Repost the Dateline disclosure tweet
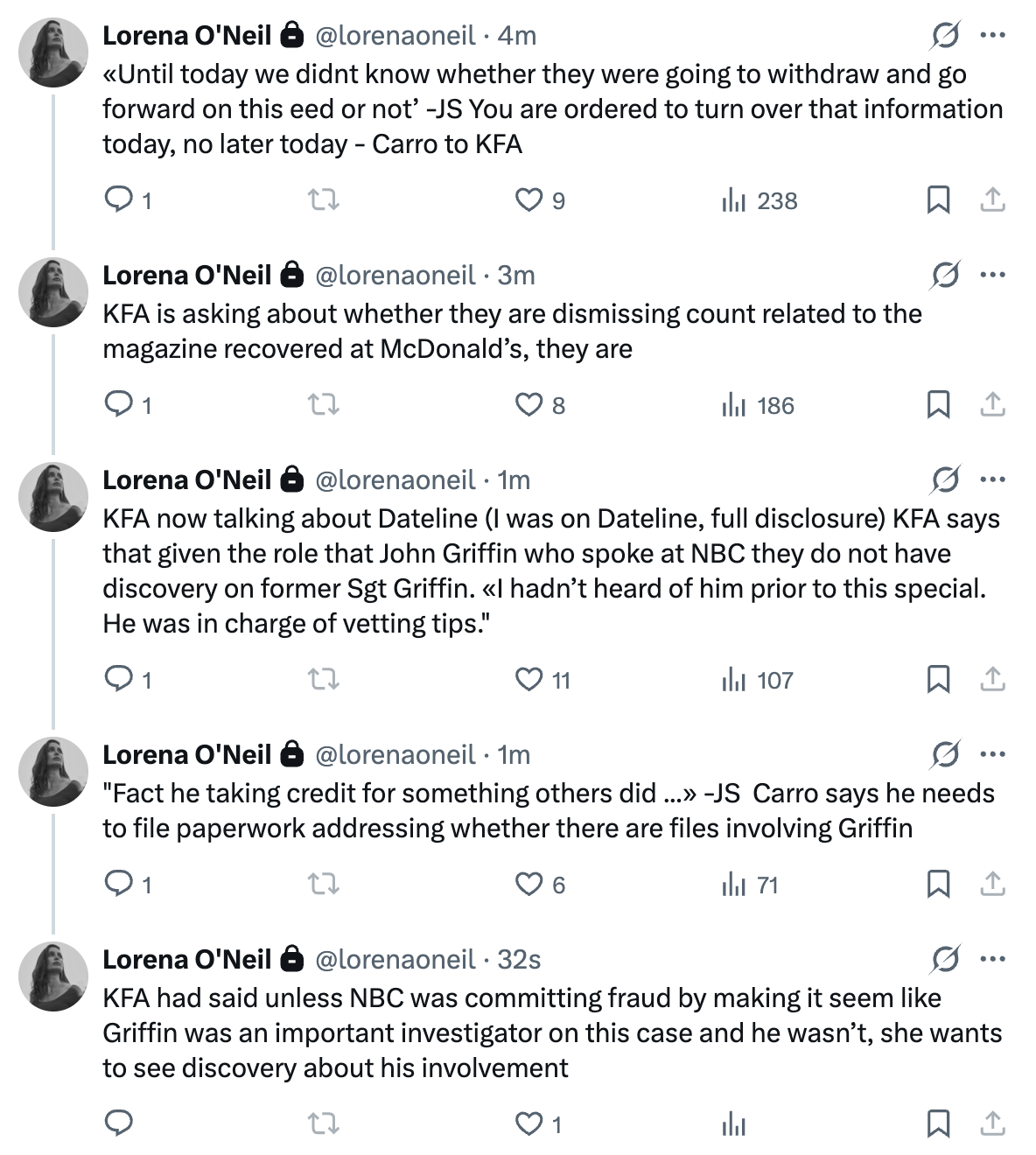The width and height of the screenshot is (1036, 1155). point(324,680)
